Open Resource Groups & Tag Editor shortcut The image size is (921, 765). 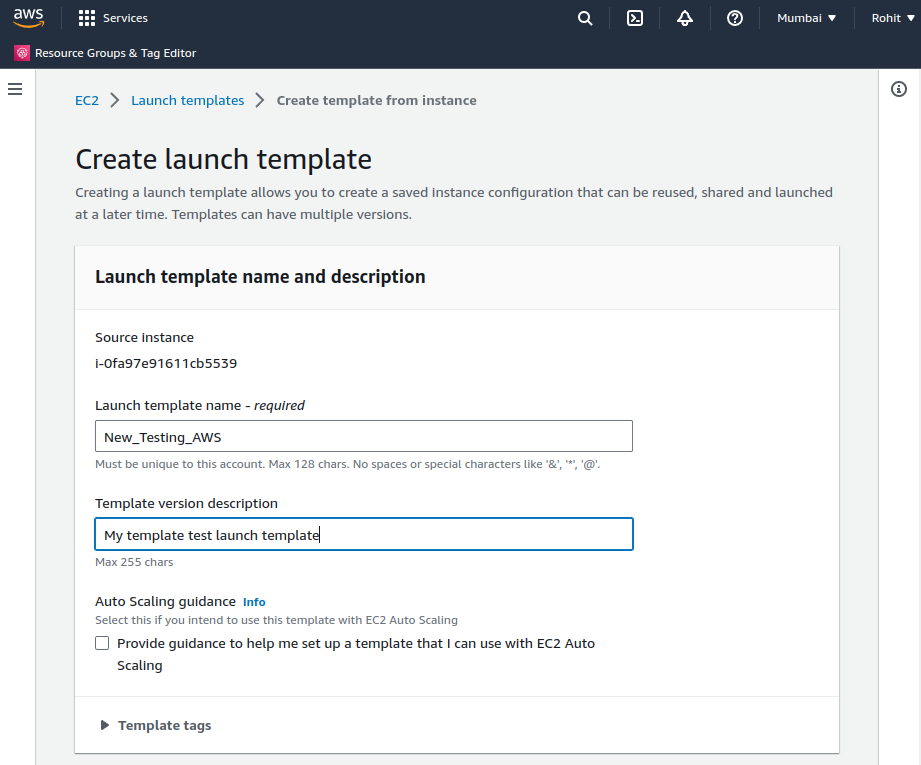[x=116, y=53]
